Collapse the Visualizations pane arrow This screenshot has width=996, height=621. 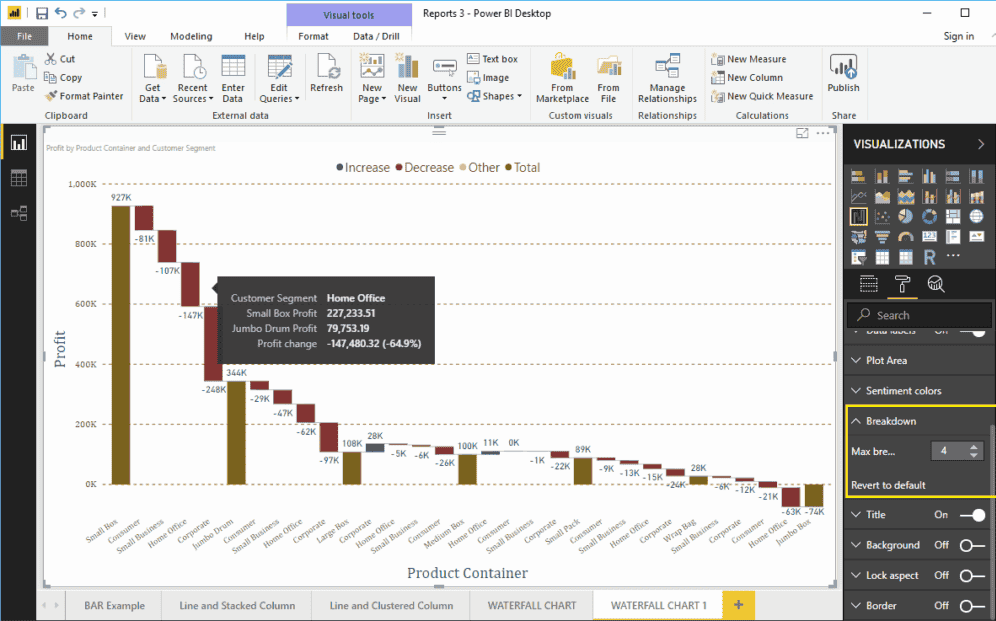981,144
